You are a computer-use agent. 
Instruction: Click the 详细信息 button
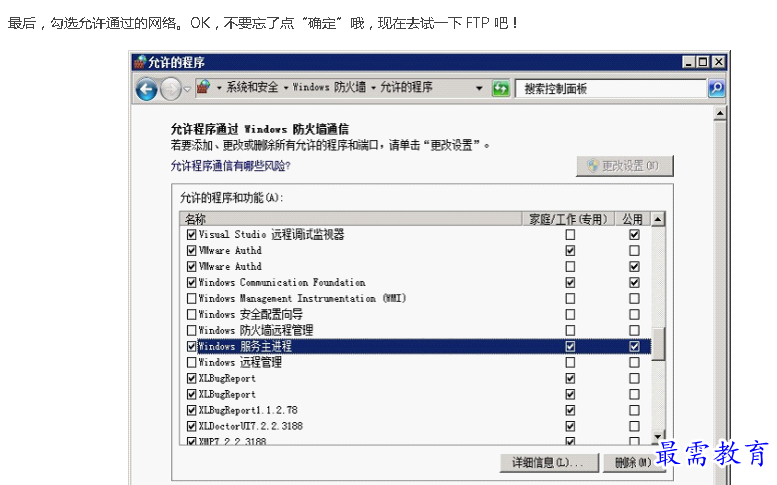coord(549,463)
